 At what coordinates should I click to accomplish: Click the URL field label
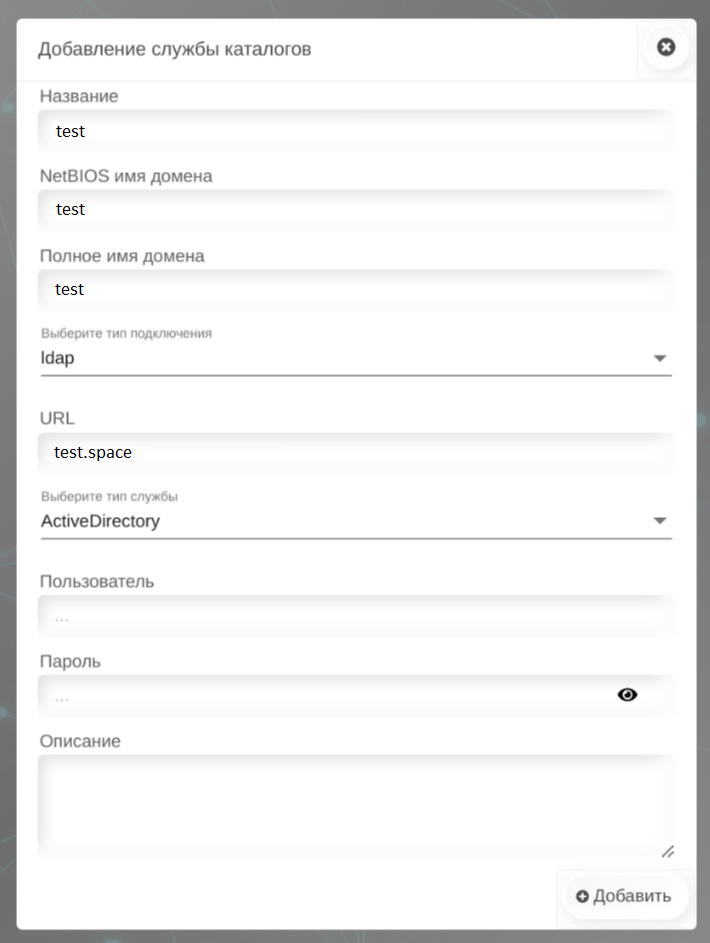57,418
